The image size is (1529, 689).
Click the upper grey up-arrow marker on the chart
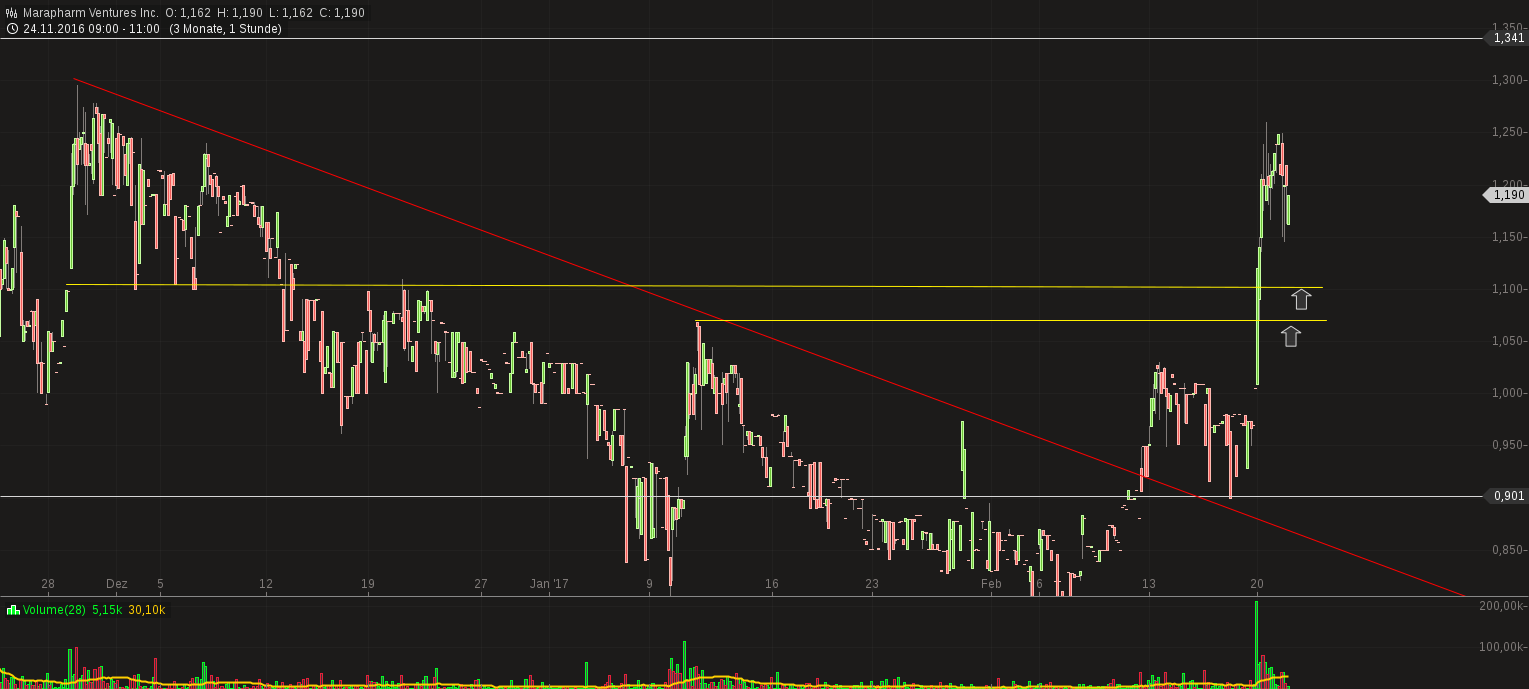click(1301, 297)
